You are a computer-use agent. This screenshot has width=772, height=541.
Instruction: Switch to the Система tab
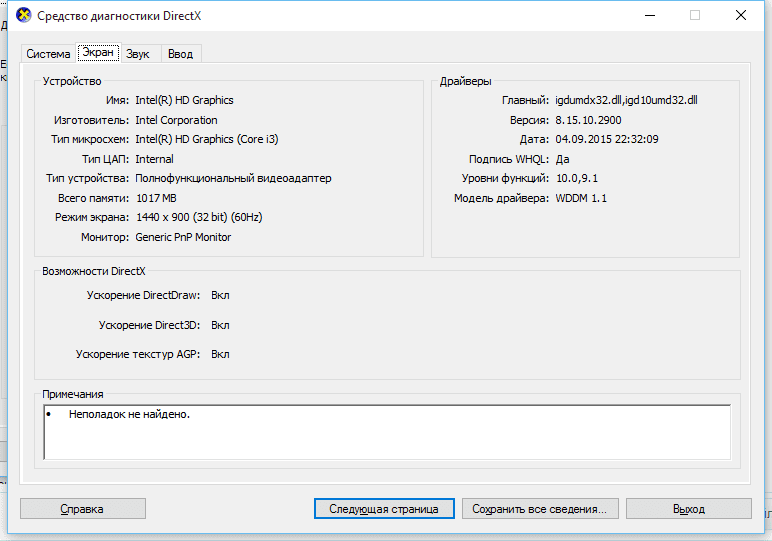[x=48, y=54]
